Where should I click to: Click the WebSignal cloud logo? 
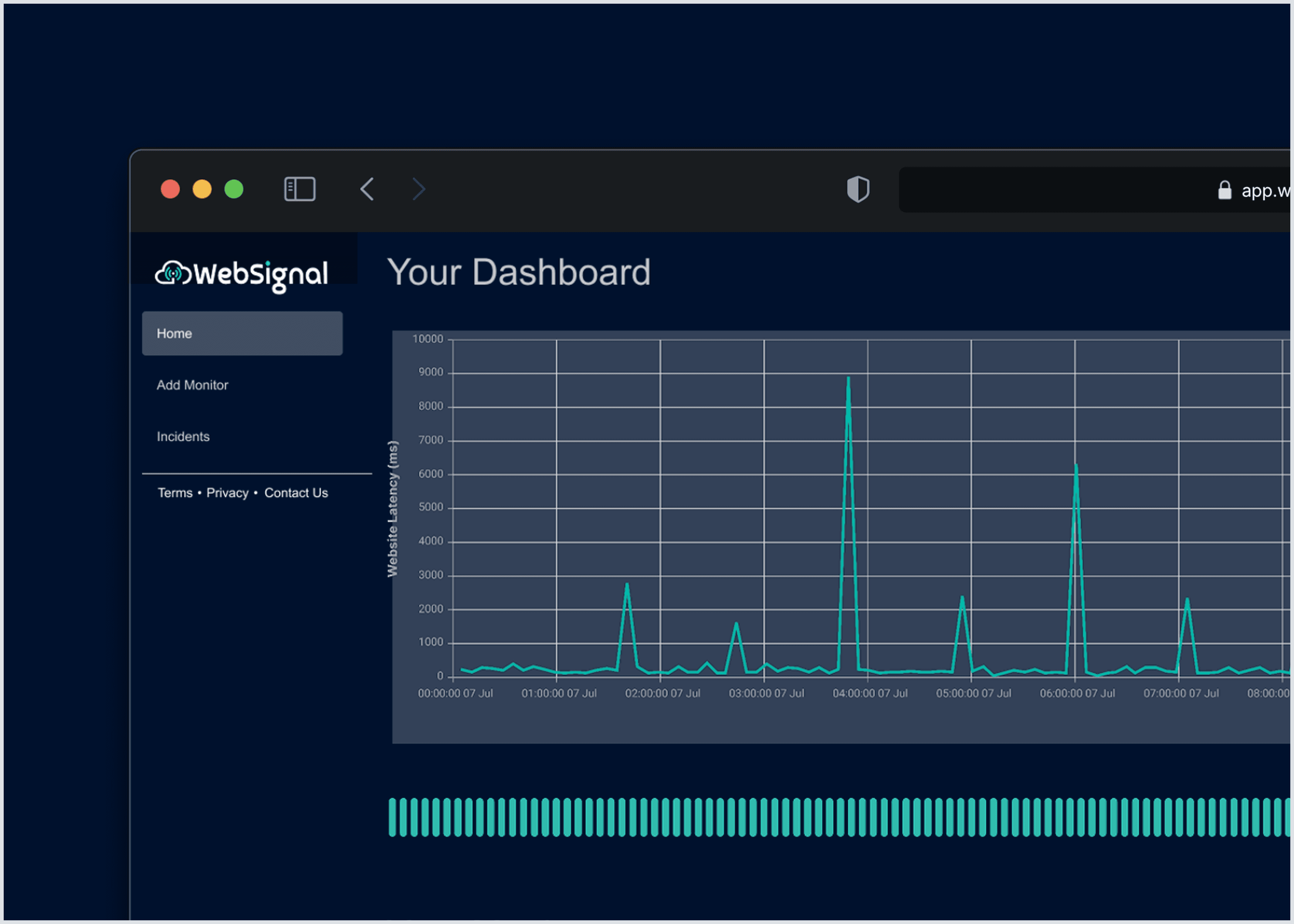pyautogui.click(x=172, y=274)
